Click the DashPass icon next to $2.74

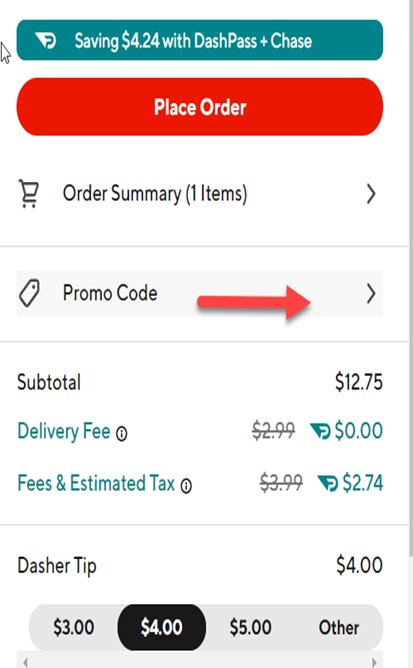pyautogui.click(x=328, y=483)
